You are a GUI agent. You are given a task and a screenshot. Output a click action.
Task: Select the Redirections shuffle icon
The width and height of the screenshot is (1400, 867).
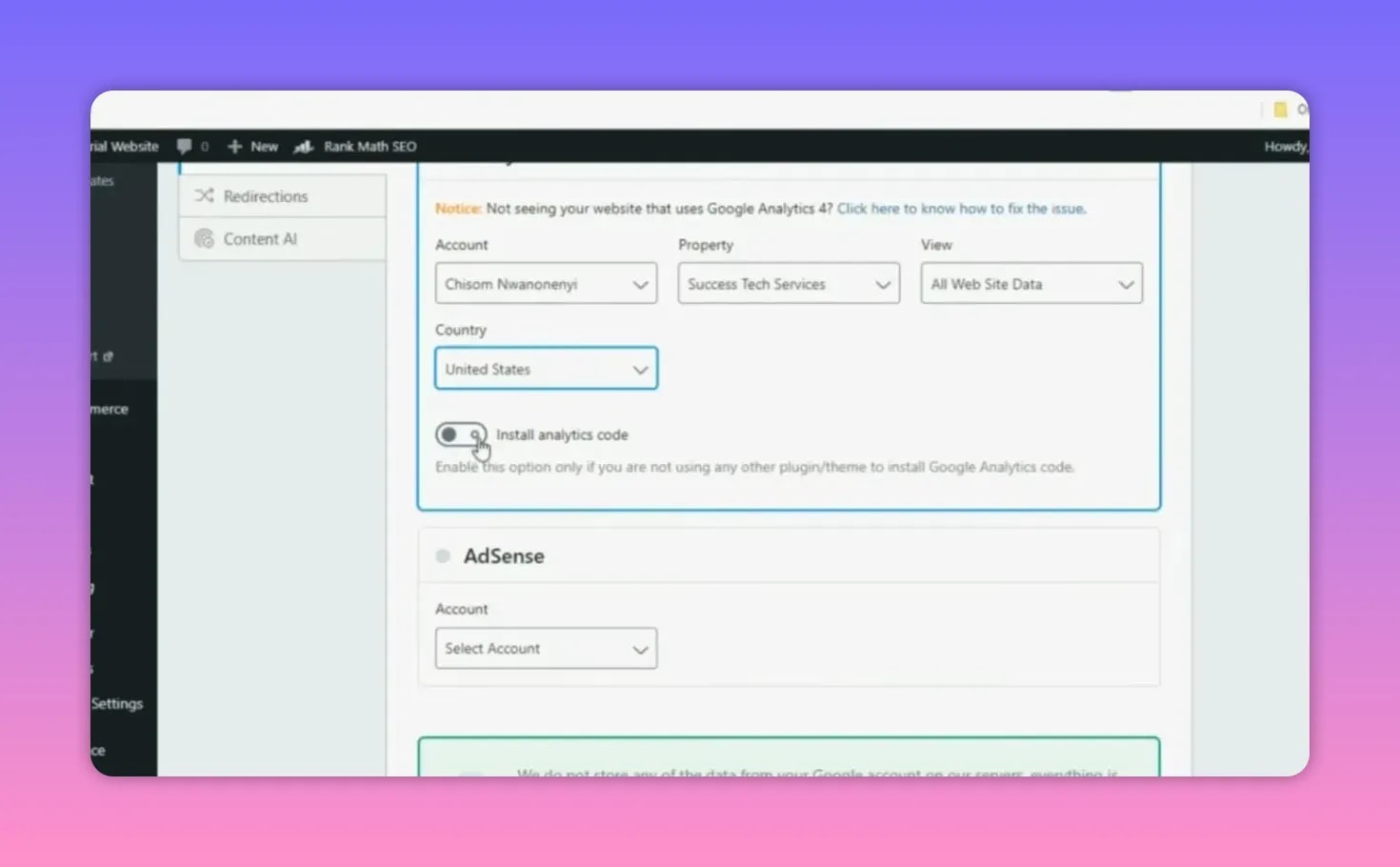(204, 195)
